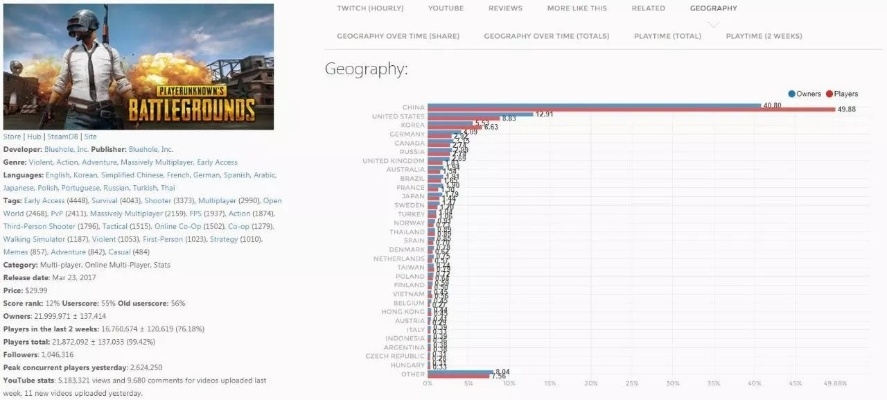Go to the Related tab
The height and width of the screenshot is (400, 887).
coord(648,8)
